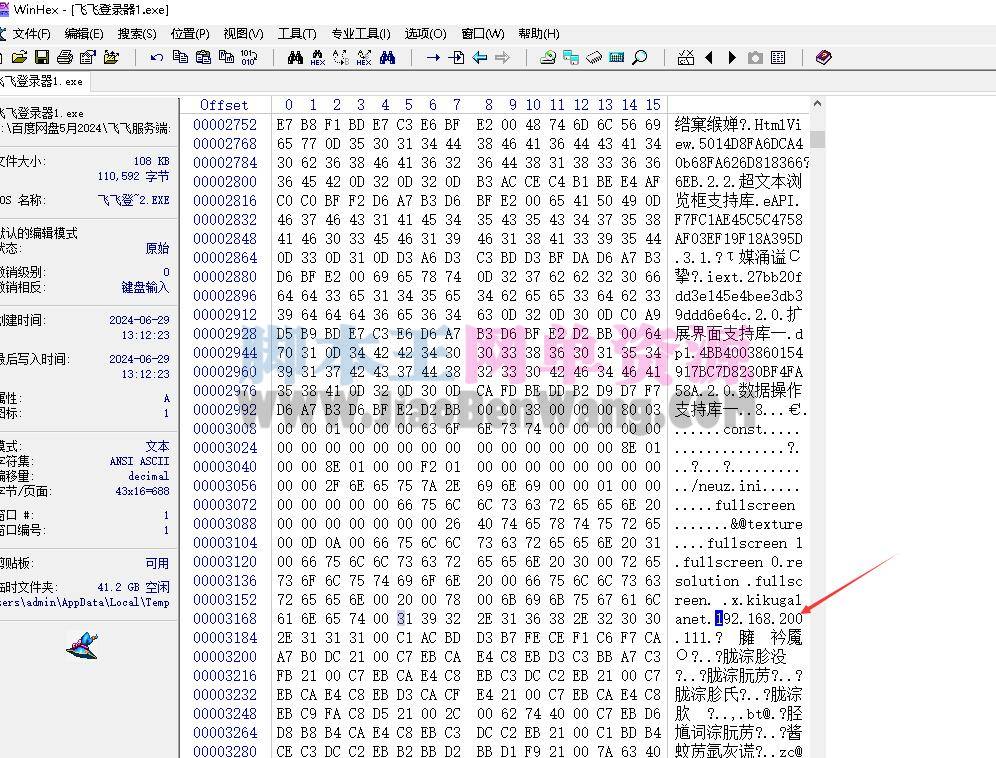The height and width of the screenshot is (758, 996).
Task: Click offset row 00003168
Action: pos(225,619)
